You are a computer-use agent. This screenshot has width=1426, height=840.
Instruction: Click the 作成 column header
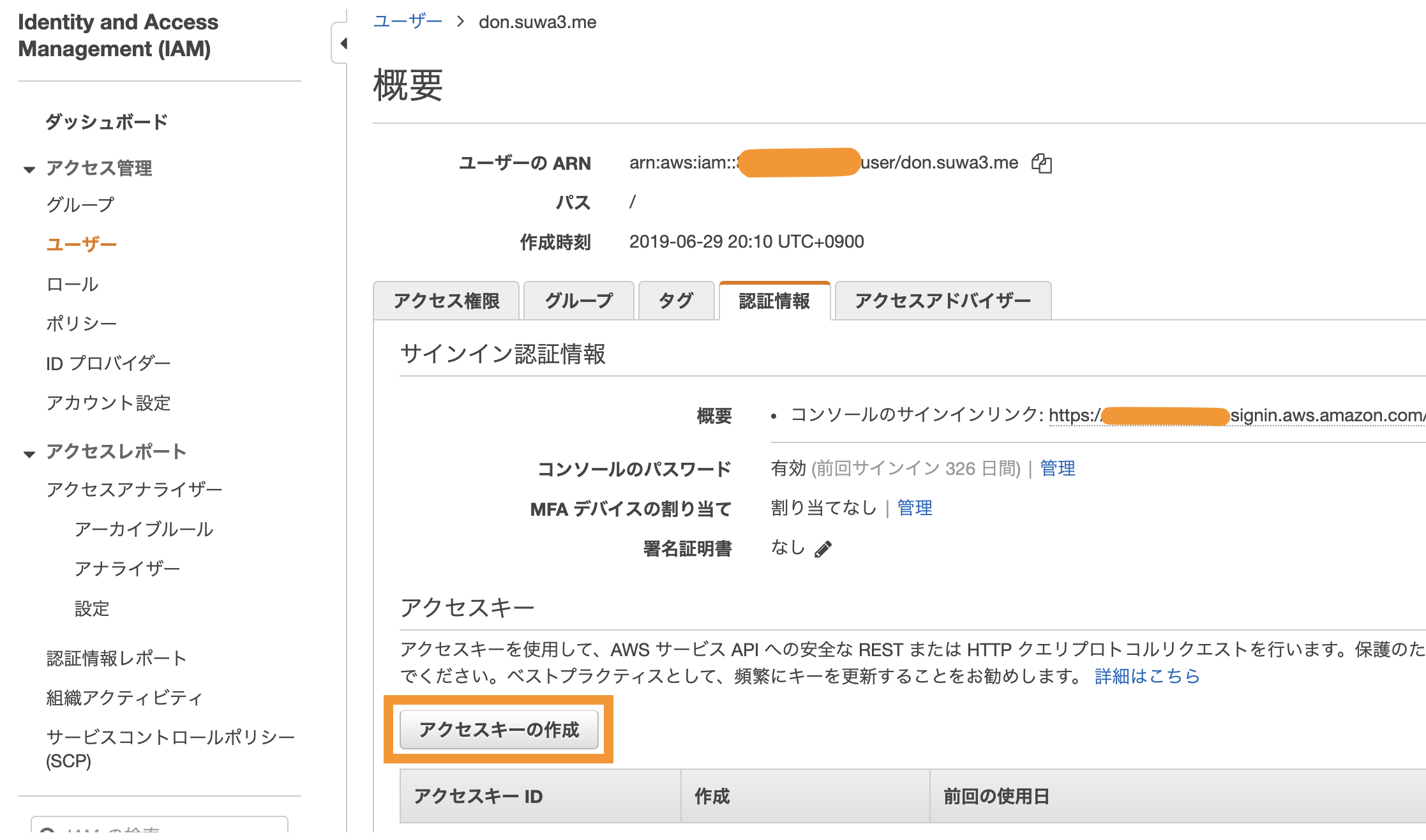[x=806, y=797]
